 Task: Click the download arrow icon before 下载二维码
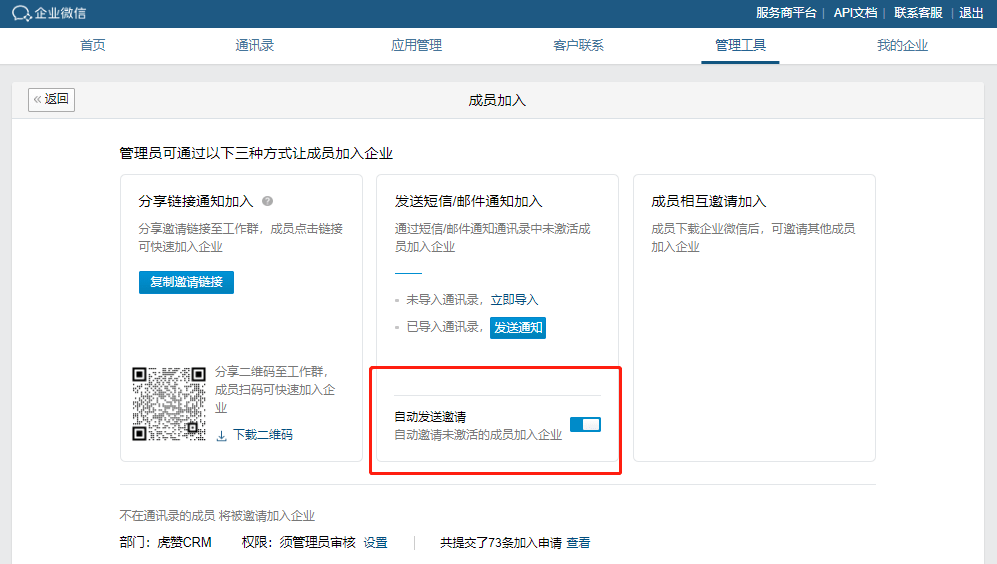[221, 436]
